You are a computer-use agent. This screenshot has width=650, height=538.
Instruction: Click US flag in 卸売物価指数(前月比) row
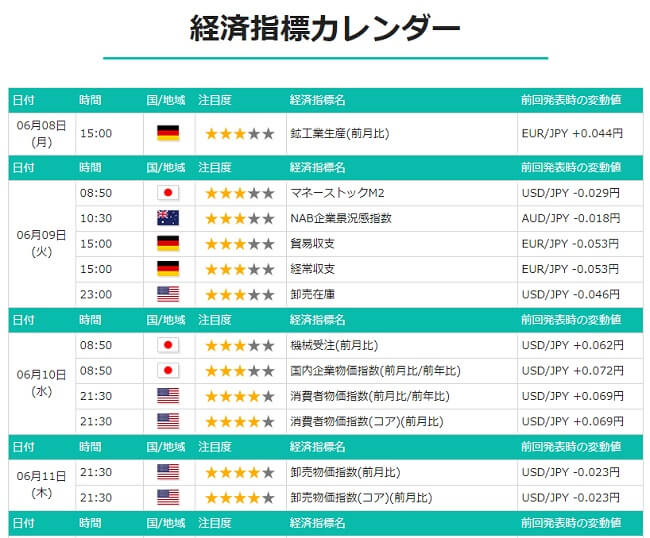pos(168,472)
